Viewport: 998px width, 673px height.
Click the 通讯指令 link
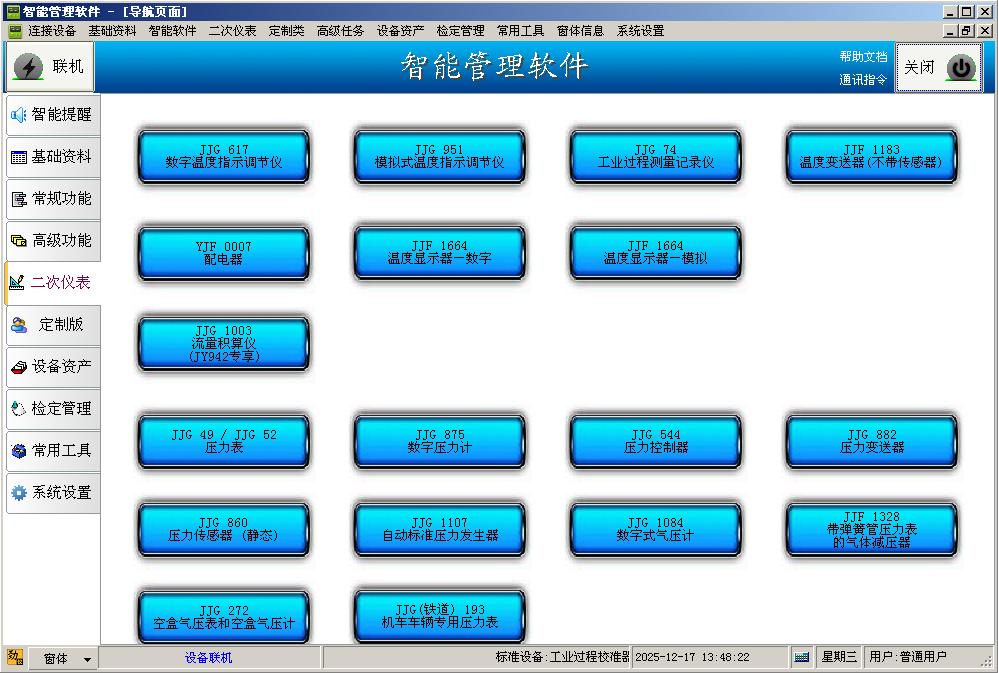click(x=862, y=80)
